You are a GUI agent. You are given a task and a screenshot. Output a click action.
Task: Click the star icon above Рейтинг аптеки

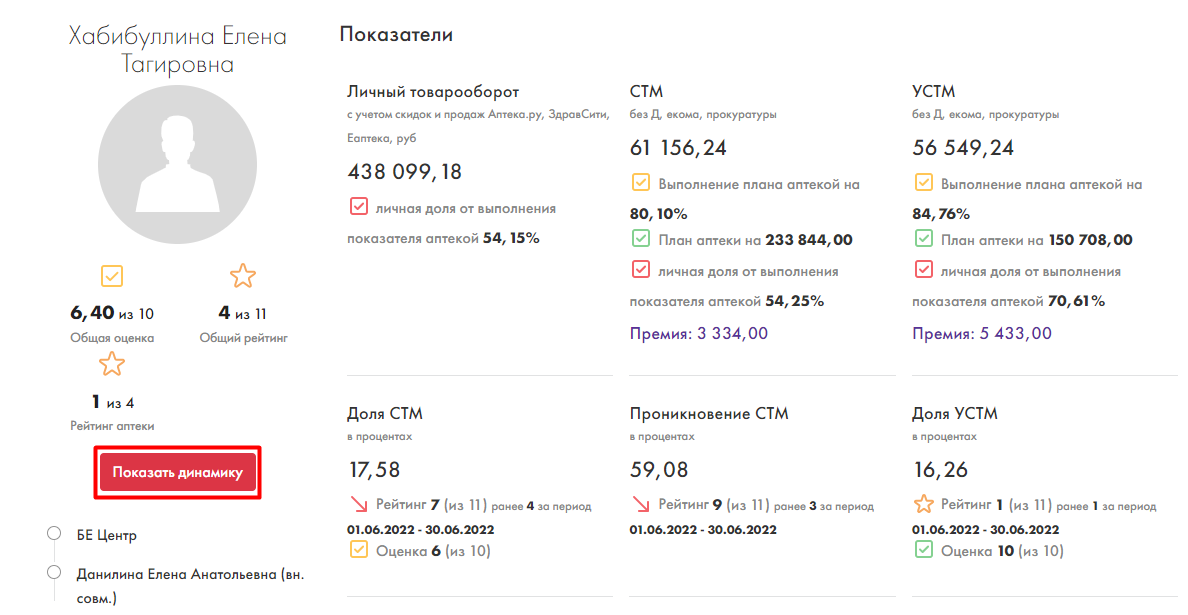[112, 363]
